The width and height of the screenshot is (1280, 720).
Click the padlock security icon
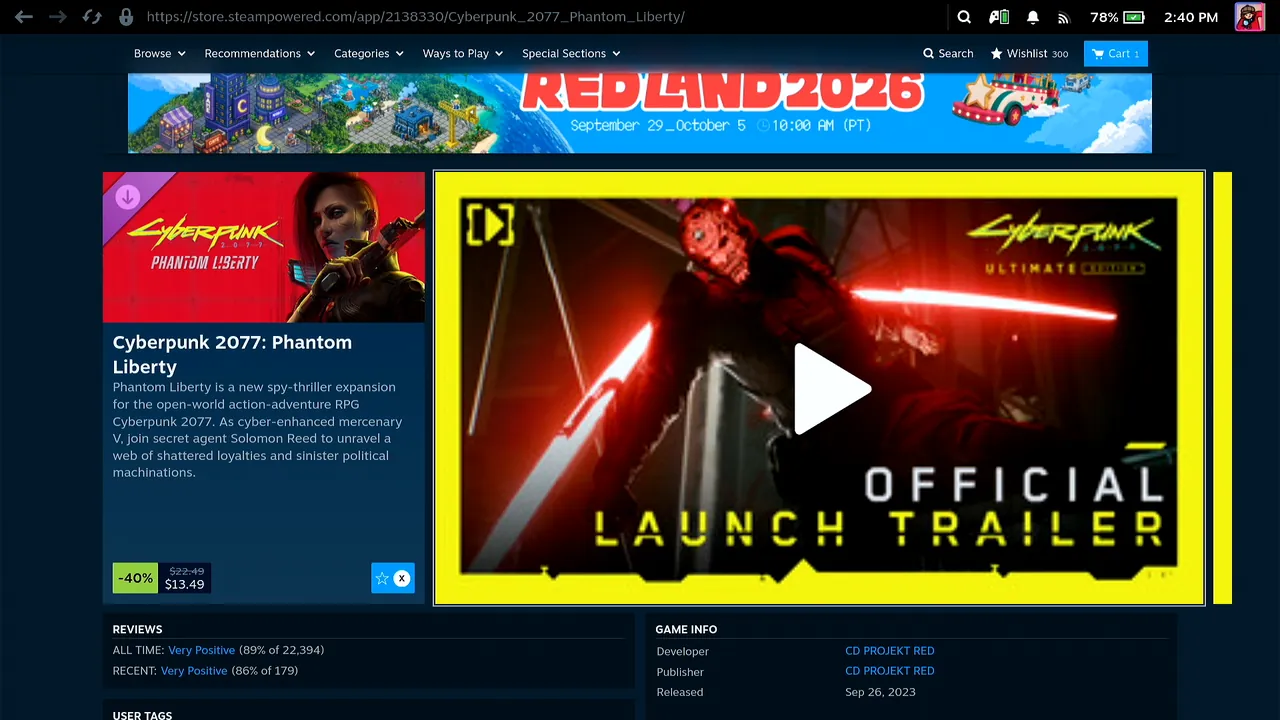(x=126, y=17)
